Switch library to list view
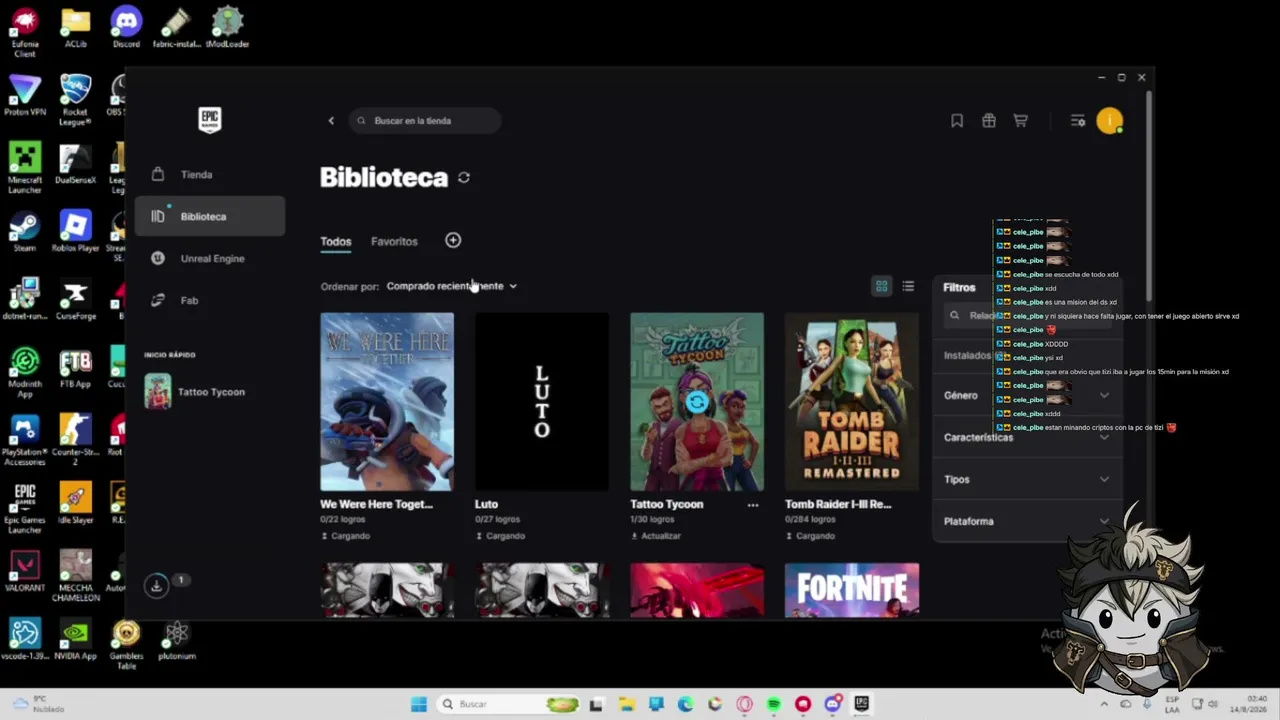 908,286
